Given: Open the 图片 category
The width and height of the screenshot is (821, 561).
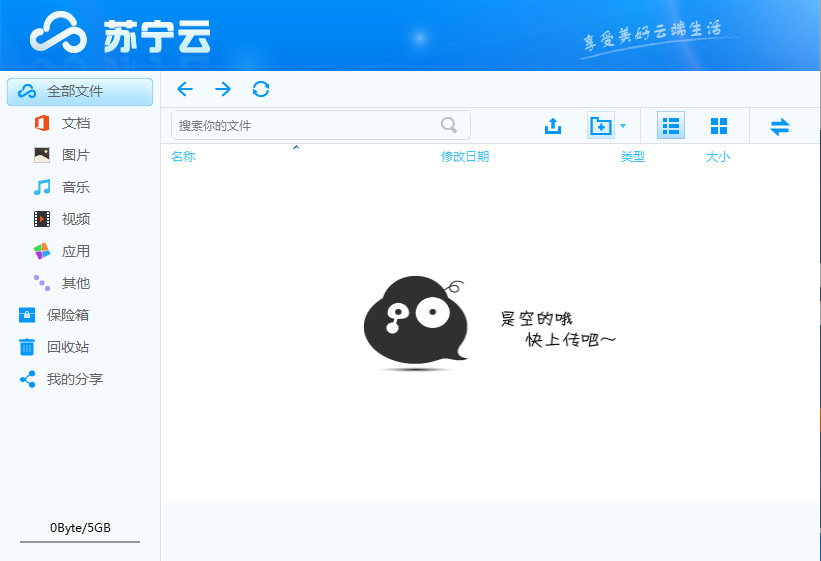Looking at the screenshot, I should pos(76,155).
